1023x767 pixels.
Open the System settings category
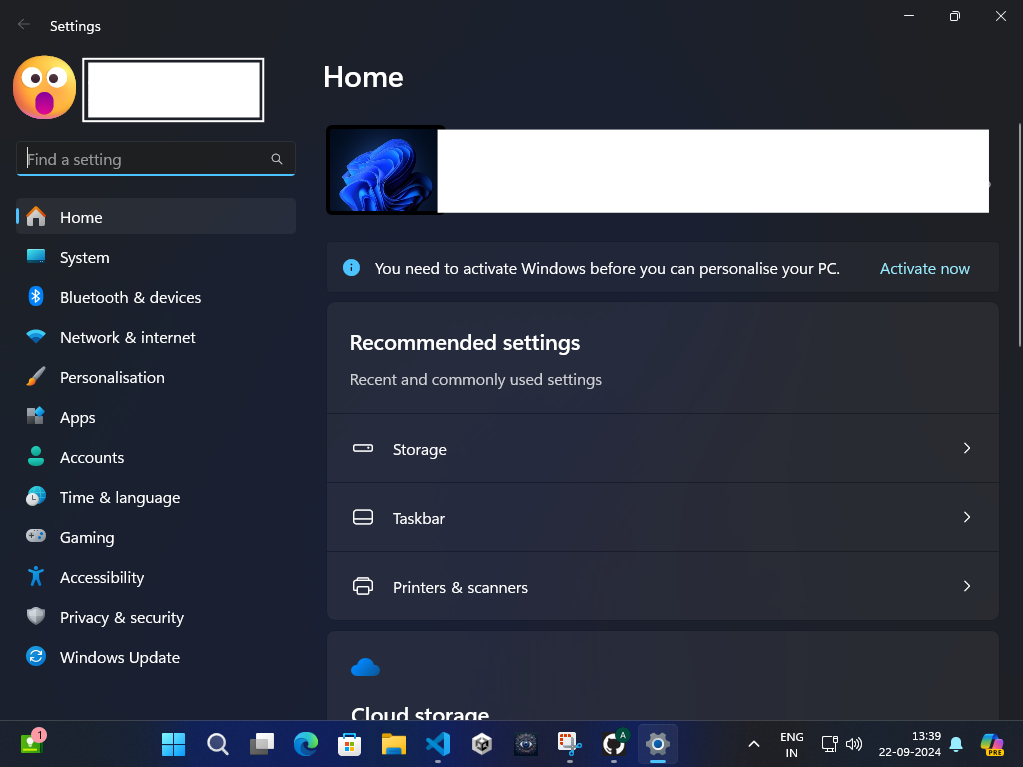(x=155, y=257)
